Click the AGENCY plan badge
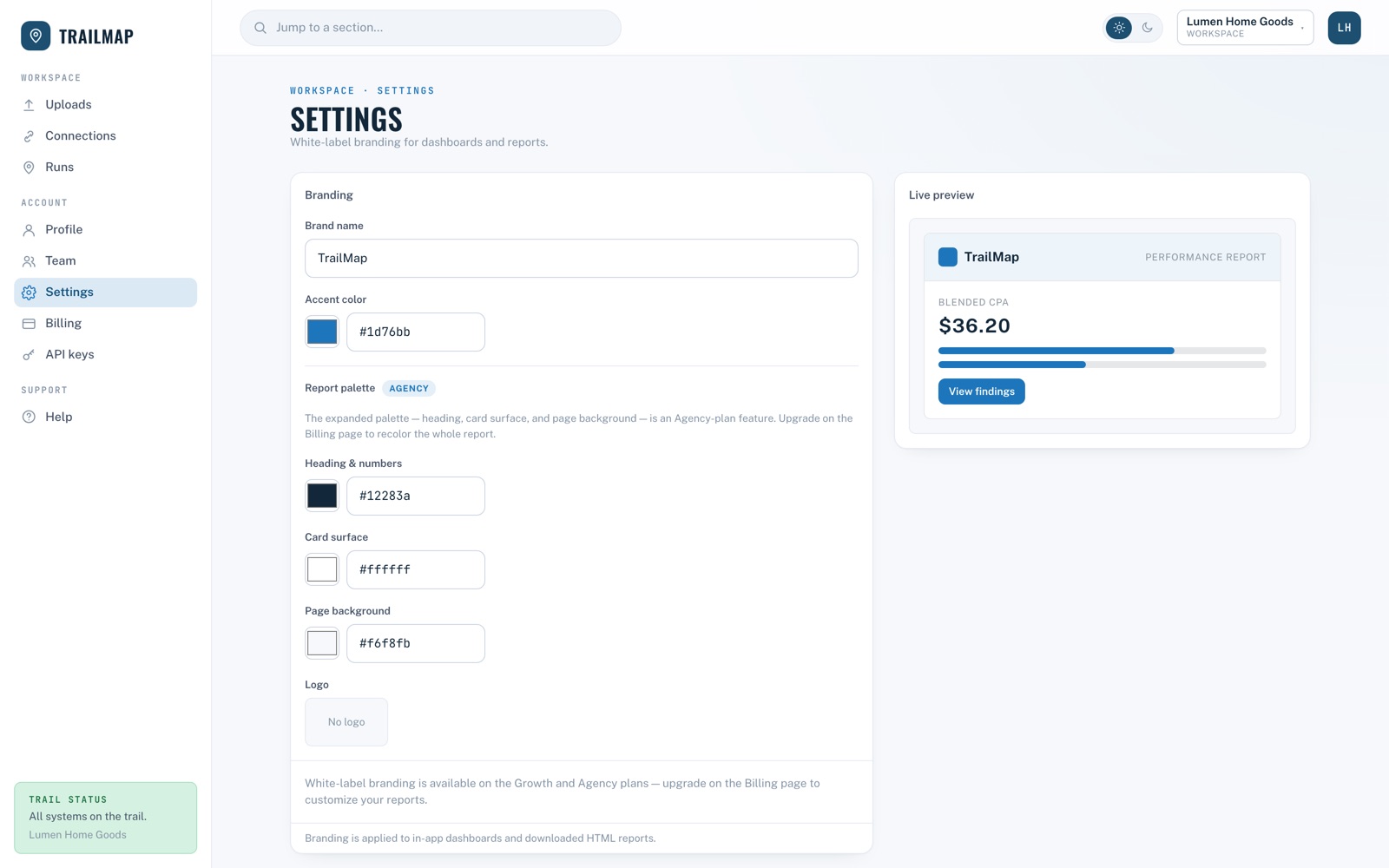Viewport: 1389px width, 868px height. 409,389
